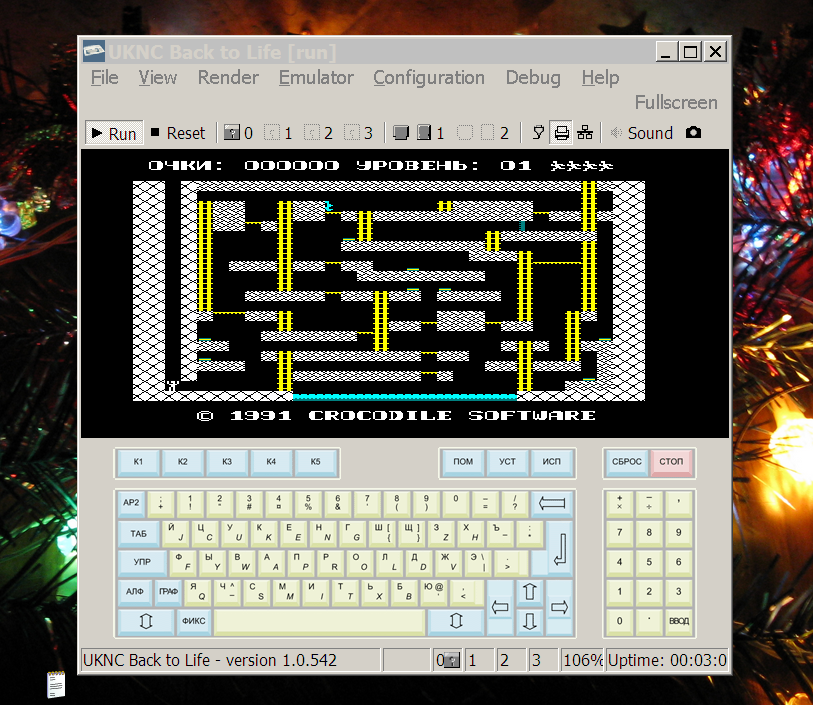This screenshot has height=705, width=813.
Task: Click numpad key 5
Action: pyautogui.click(x=649, y=562)
